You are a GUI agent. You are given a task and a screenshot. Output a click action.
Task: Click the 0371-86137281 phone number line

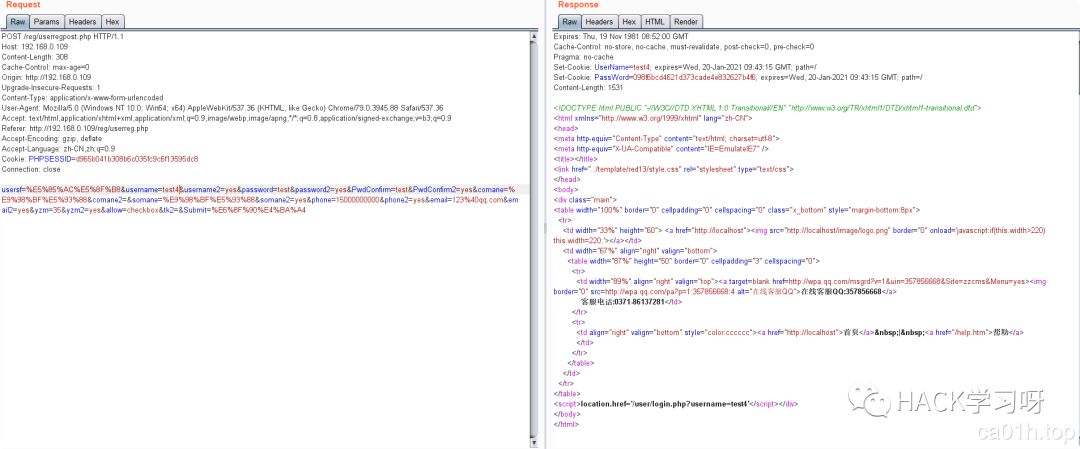[x=632, y=302]
